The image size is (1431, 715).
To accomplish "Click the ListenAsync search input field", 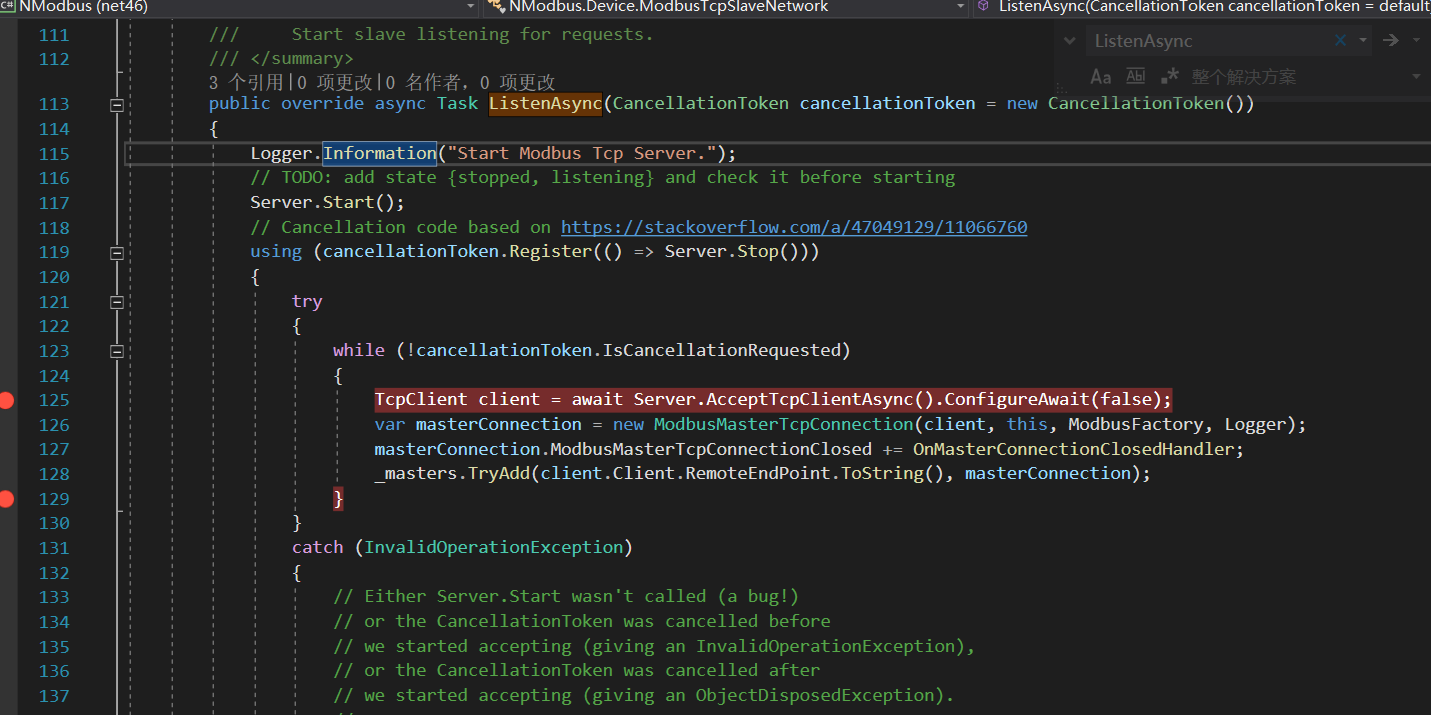I will 1210,41.
